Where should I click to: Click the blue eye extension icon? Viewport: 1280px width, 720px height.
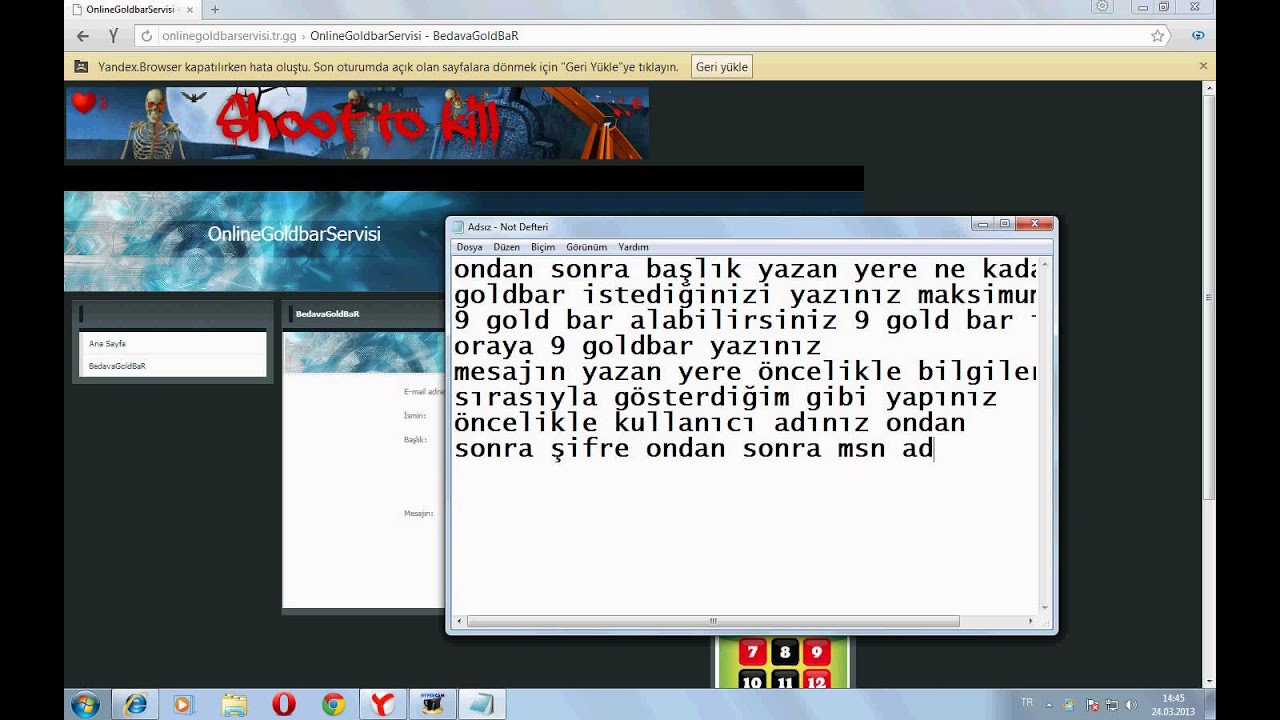click(1198, 36)
